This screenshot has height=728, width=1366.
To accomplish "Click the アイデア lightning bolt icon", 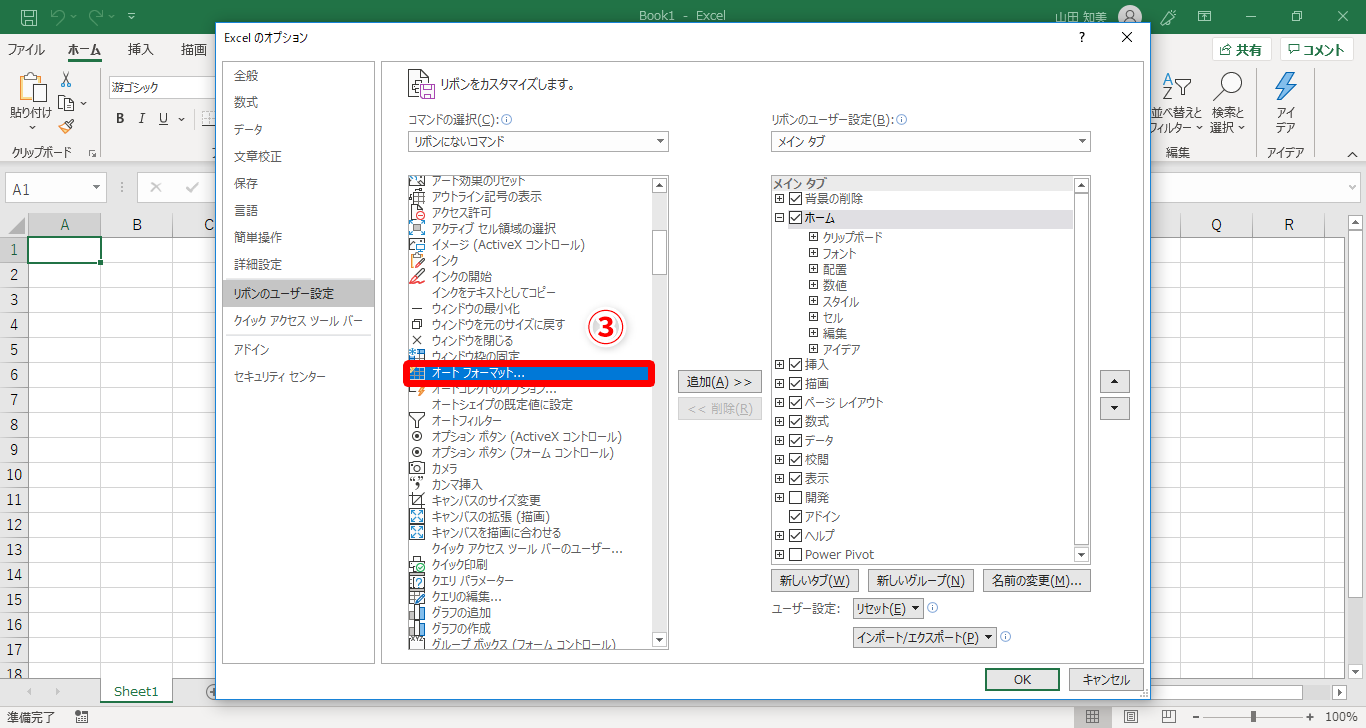I will tap(1286, 87).
